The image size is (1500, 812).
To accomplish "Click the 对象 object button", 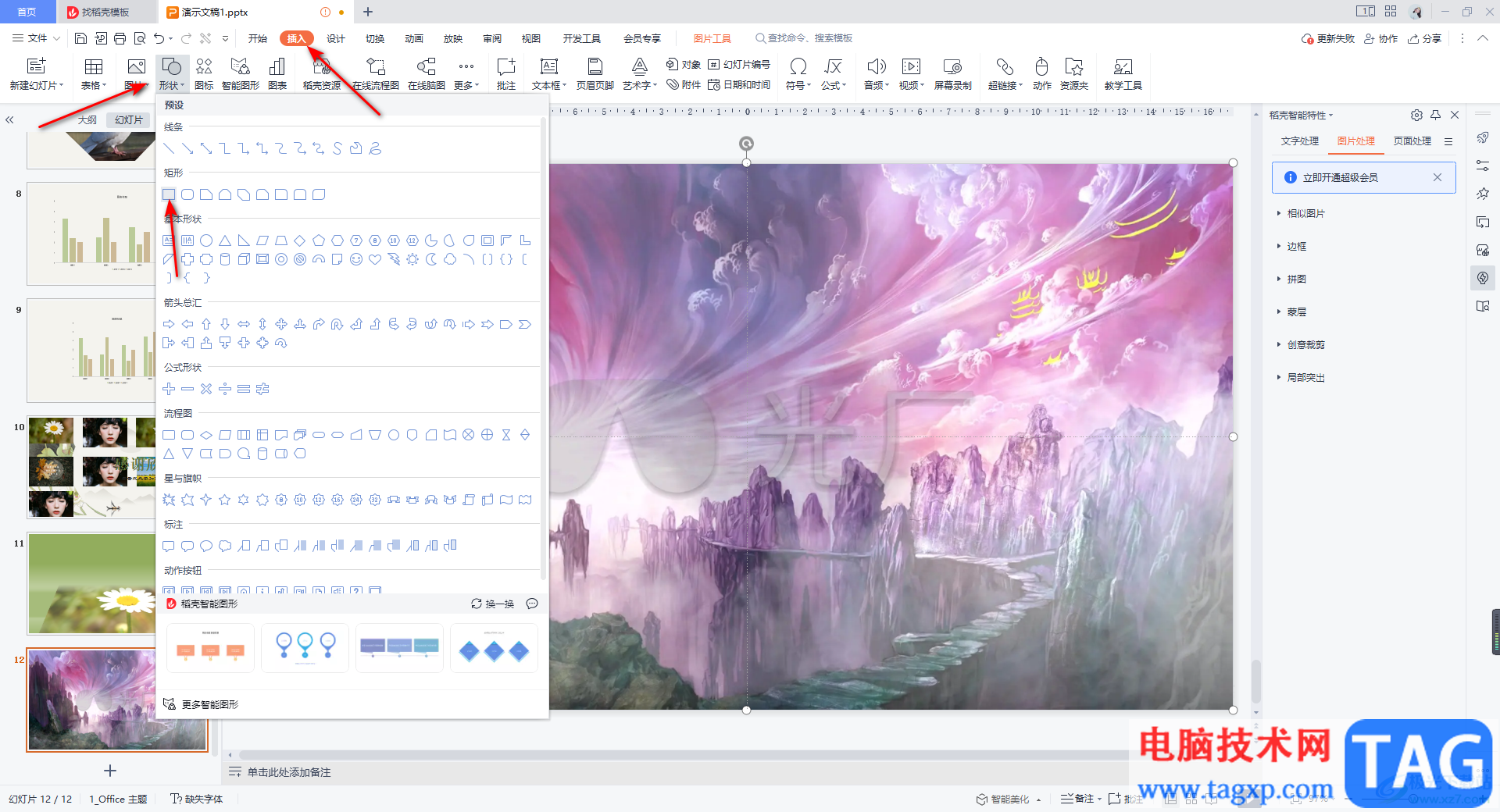I will pyautogui.click(x=684, y=65).
